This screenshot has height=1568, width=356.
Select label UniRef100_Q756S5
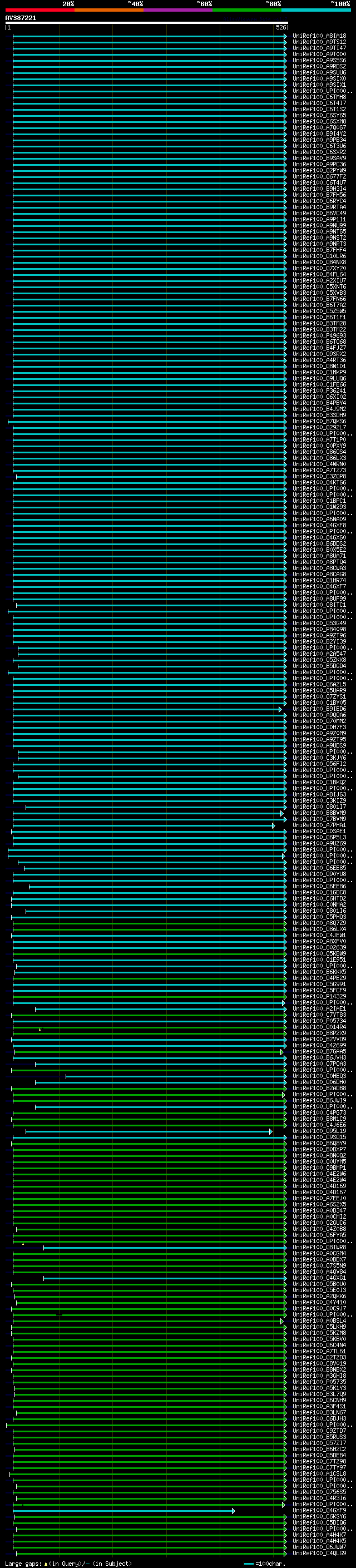tap(319, 1492)
